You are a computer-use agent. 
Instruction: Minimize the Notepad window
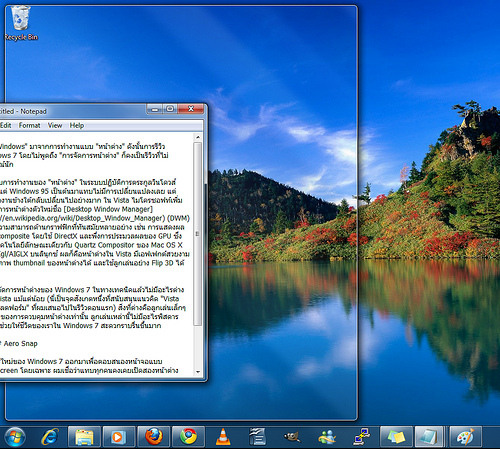155,109
